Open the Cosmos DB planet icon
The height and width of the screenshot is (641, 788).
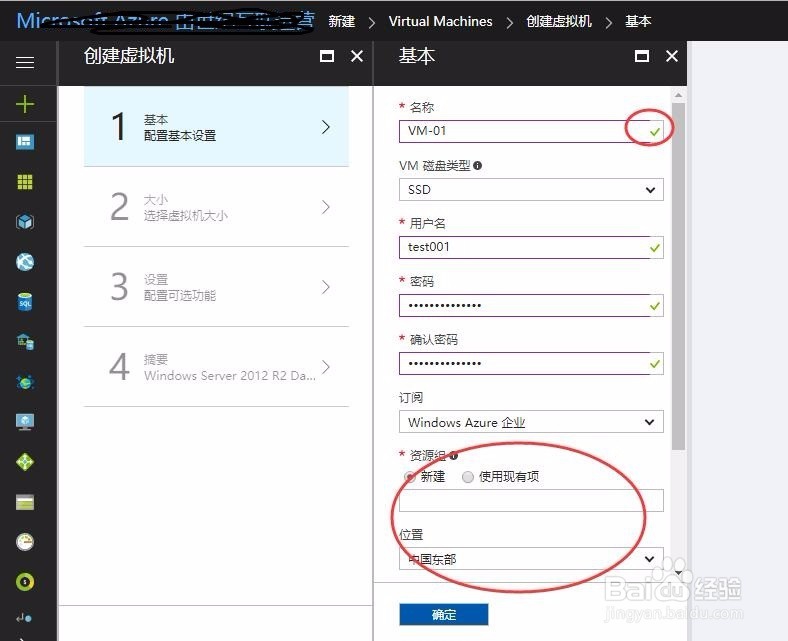25,382
